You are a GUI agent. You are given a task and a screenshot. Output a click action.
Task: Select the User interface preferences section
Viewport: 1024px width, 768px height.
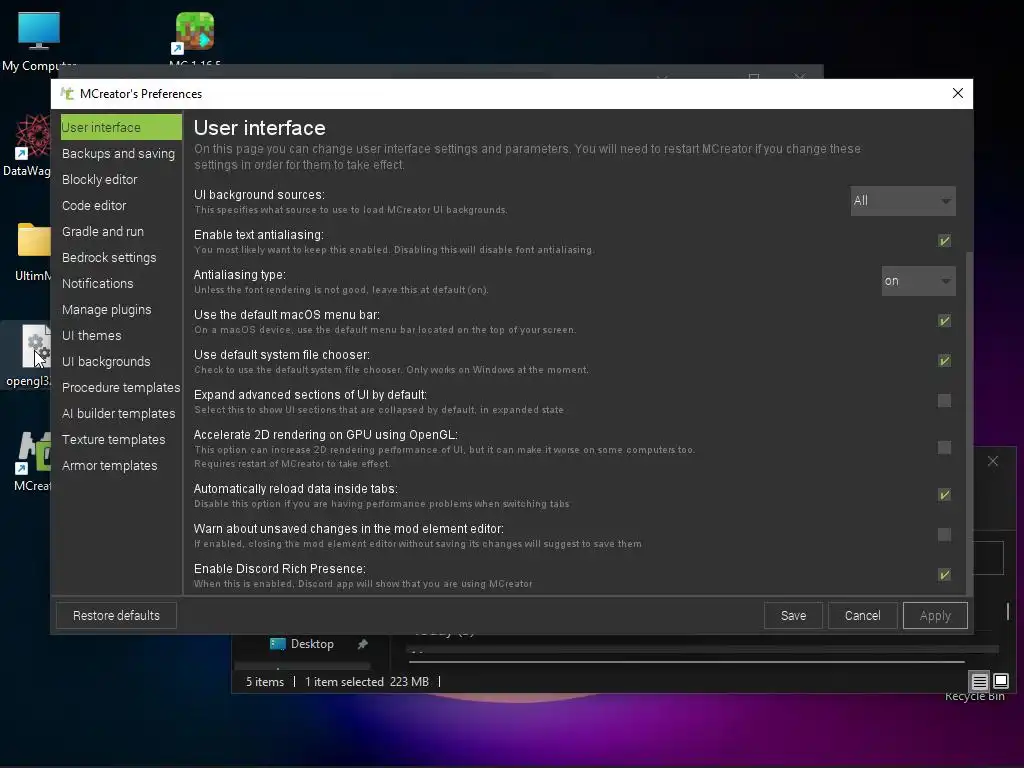click(x=121, y=127)
